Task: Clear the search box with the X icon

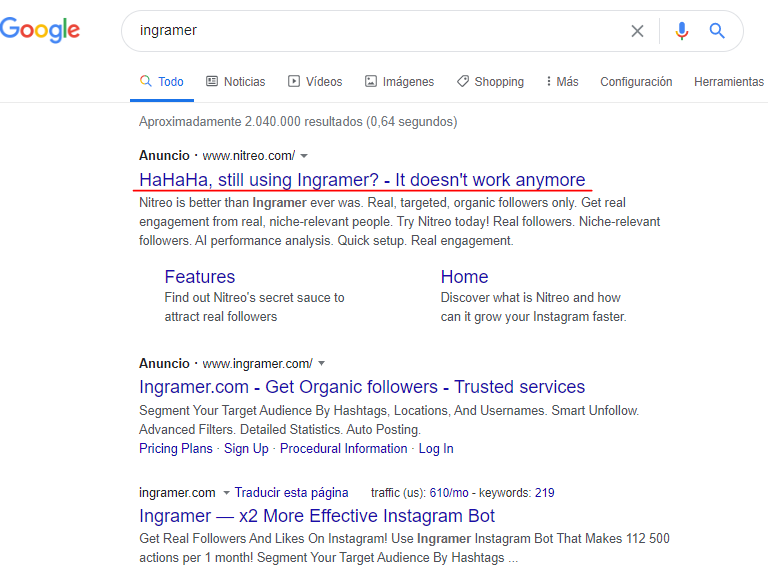Action: point(637,31)
